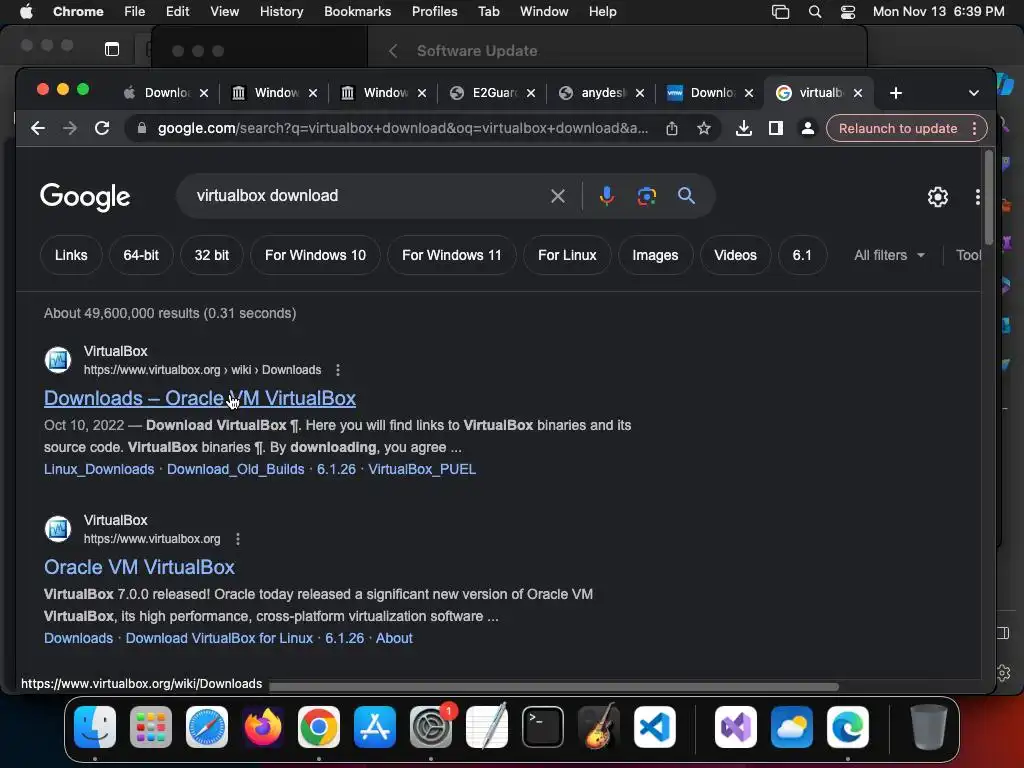Switch to Videos results
1024x768 pixels.
tap(735, 255)
